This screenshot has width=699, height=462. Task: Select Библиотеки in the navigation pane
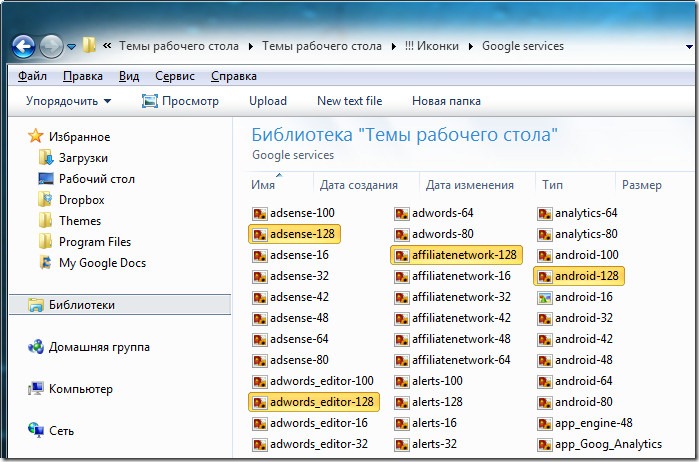(x=120, y=305)
